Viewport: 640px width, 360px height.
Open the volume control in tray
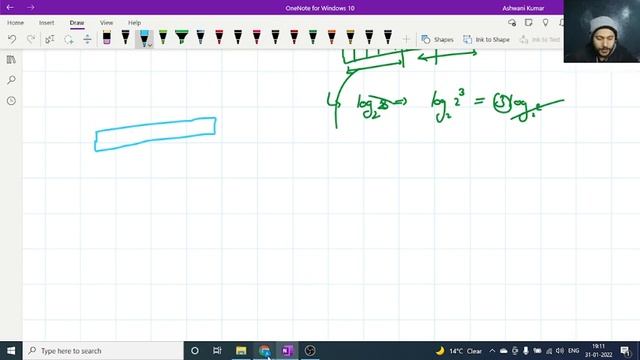pos(560,351)
